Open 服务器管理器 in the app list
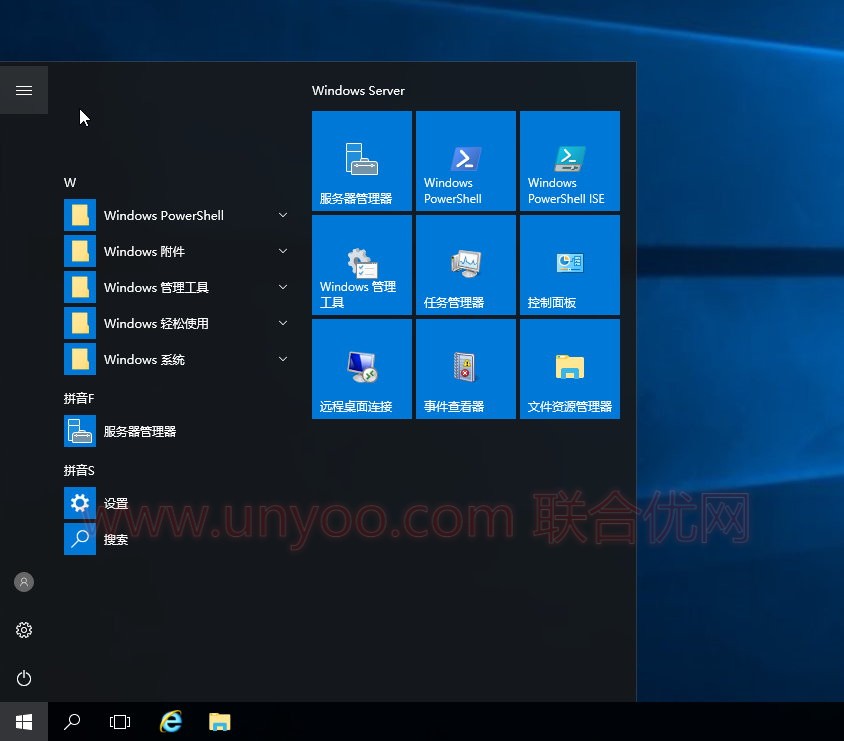This screenshot has width=844, height=741. pos(178,431)
